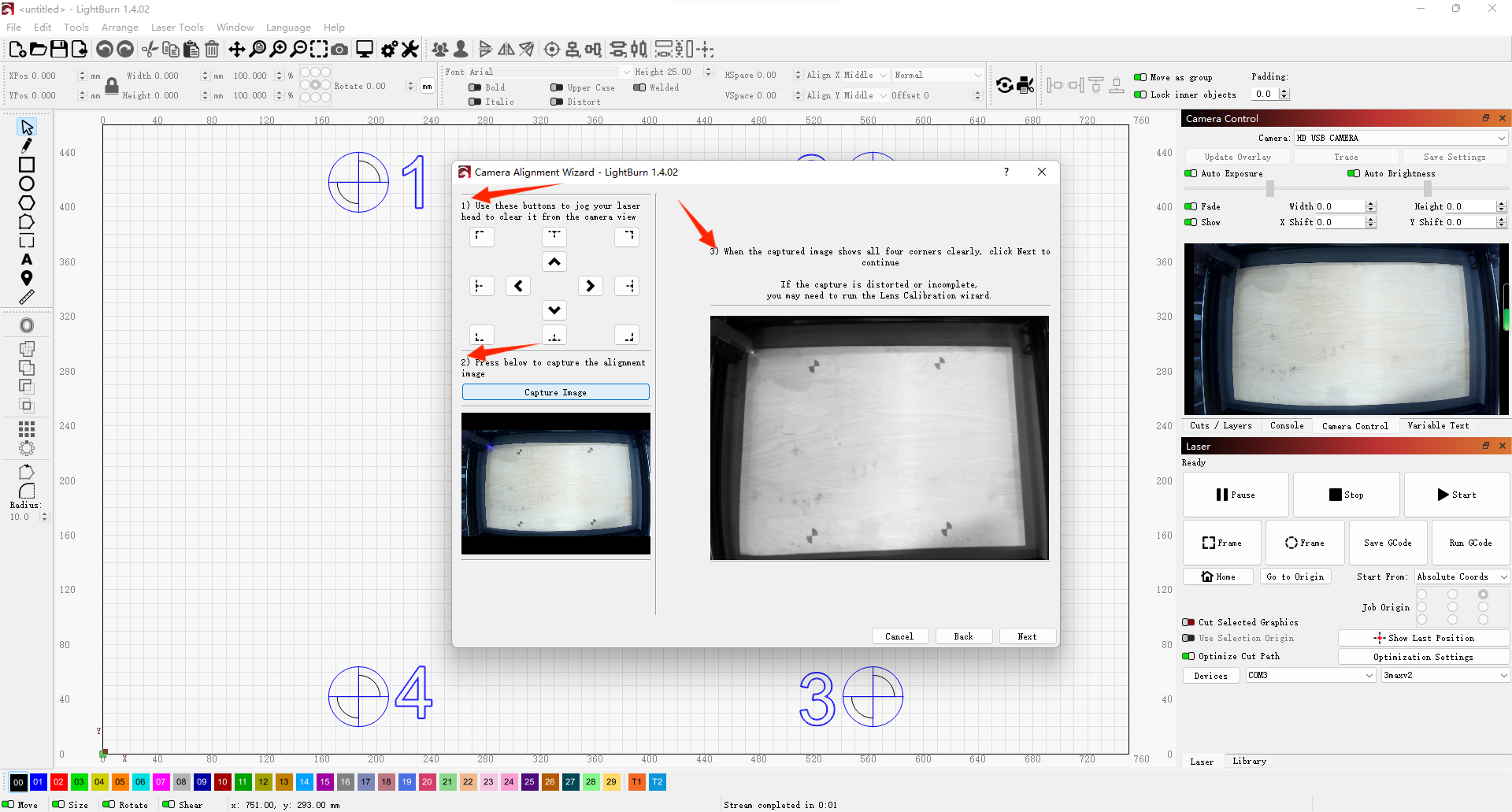Select the Ellipse drawing tool
This screenshot has height=812, width=1512.
click(x=27, y=184)
